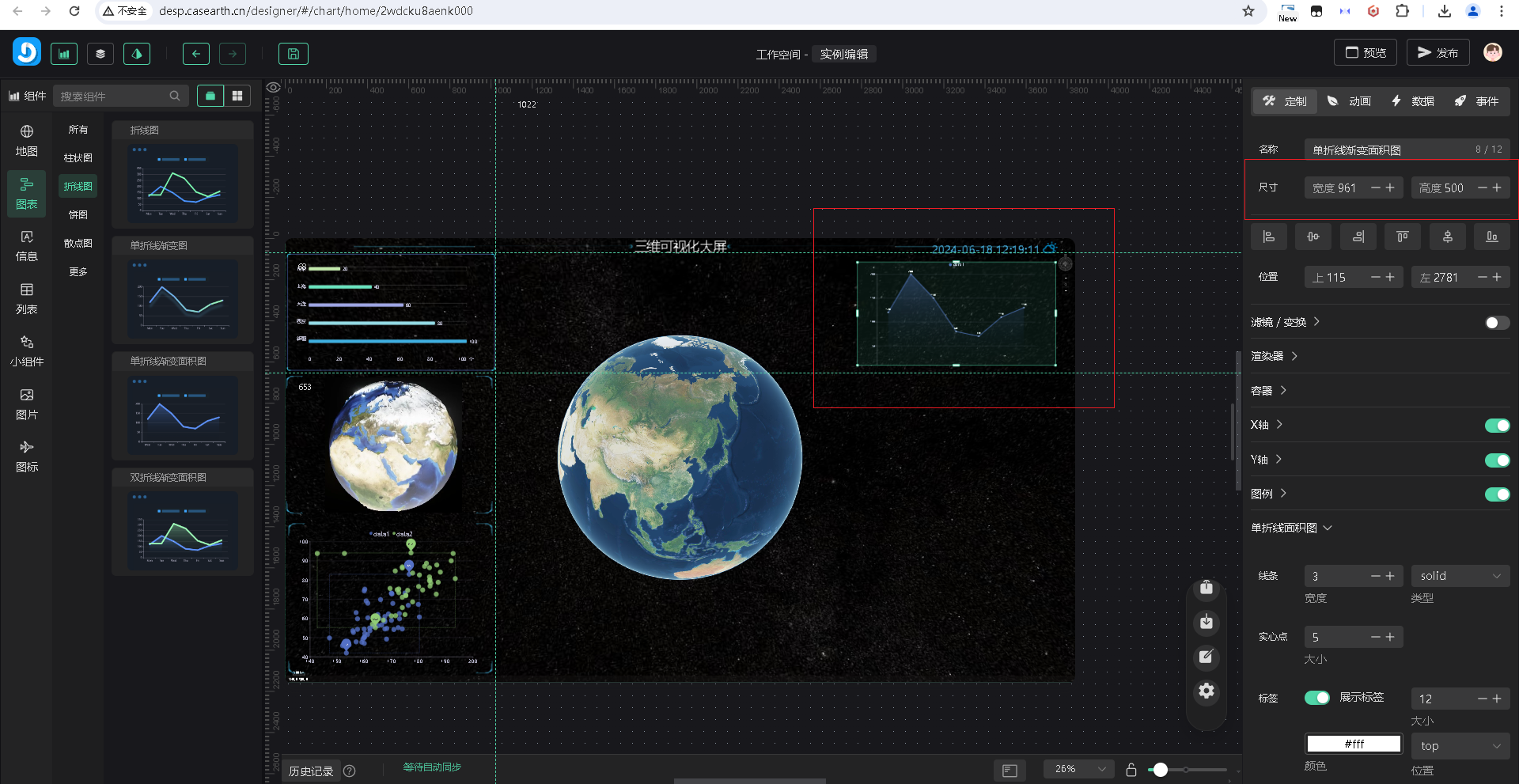Click the save icon in top toolbar
Image resolution: width=1519 pixels, height=784 pixels.
pyautogui.click(x=293, y=54)
